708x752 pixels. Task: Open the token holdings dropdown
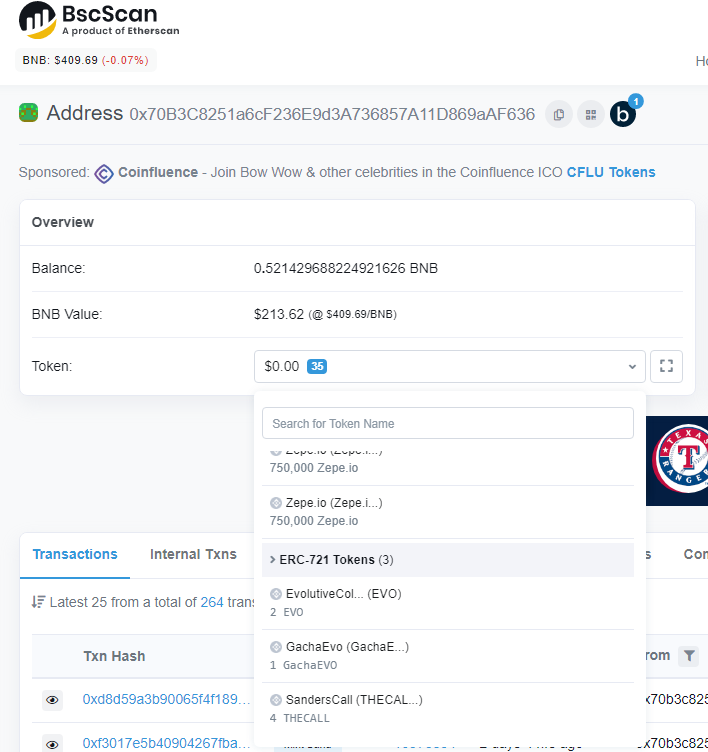(449, 366)
